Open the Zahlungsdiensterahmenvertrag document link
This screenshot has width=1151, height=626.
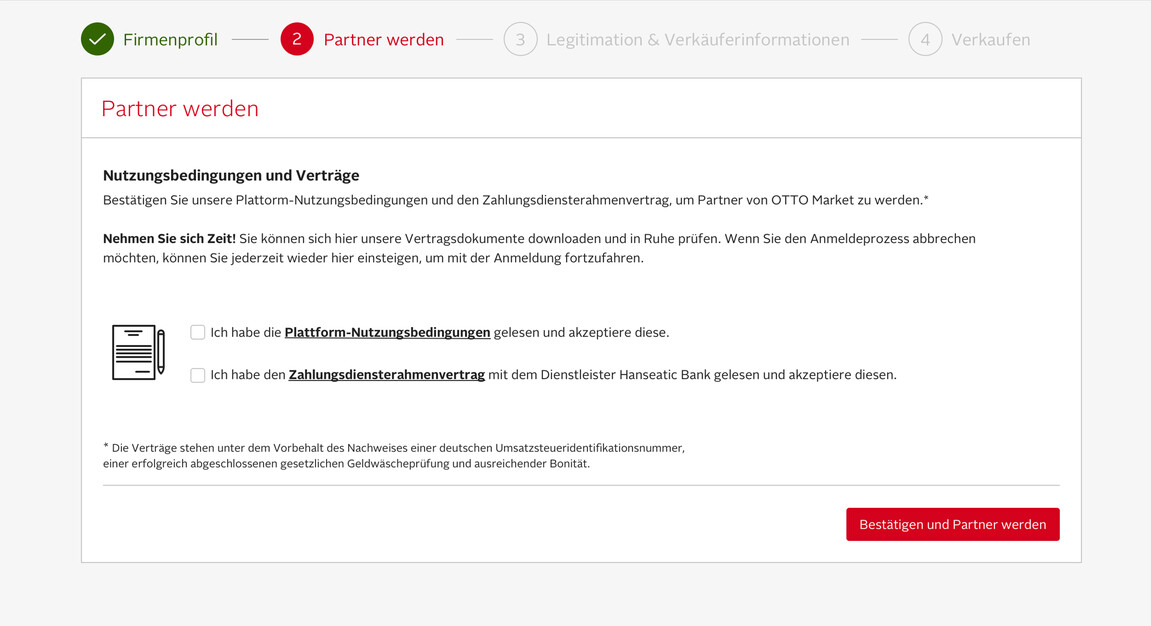(386, 374)
